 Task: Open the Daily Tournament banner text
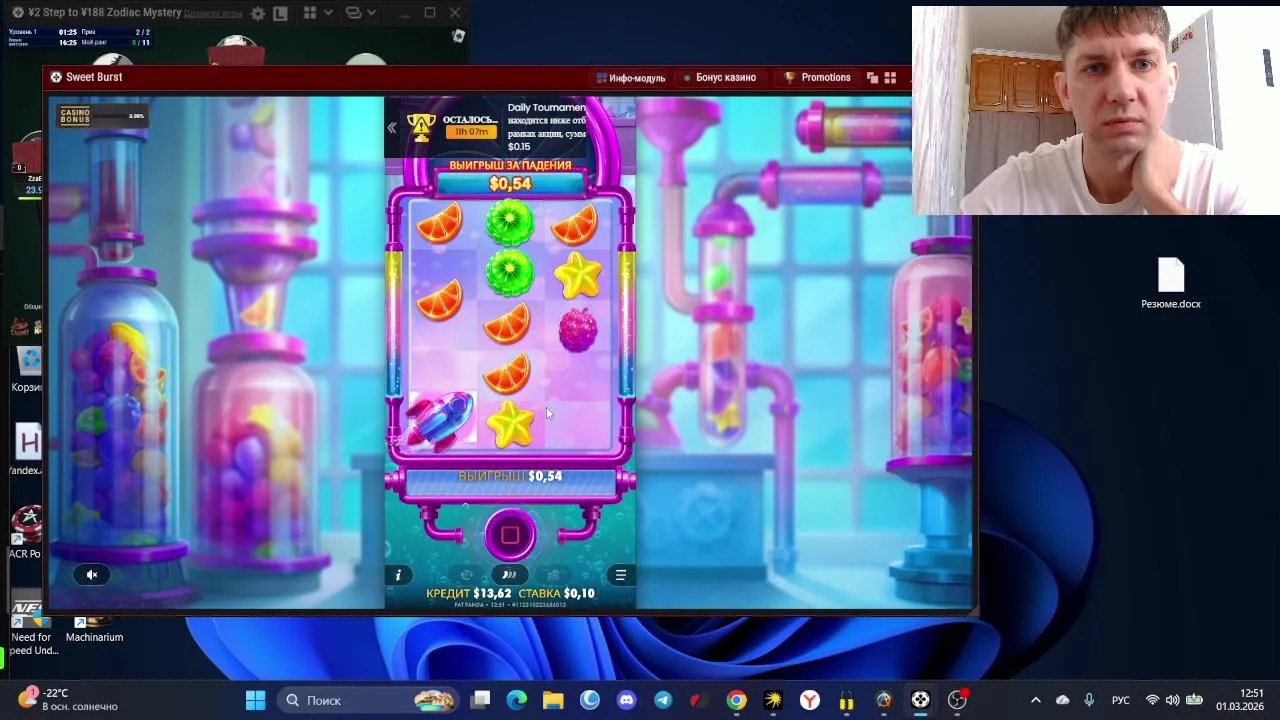pyautogui.click(x=546, y=127)
